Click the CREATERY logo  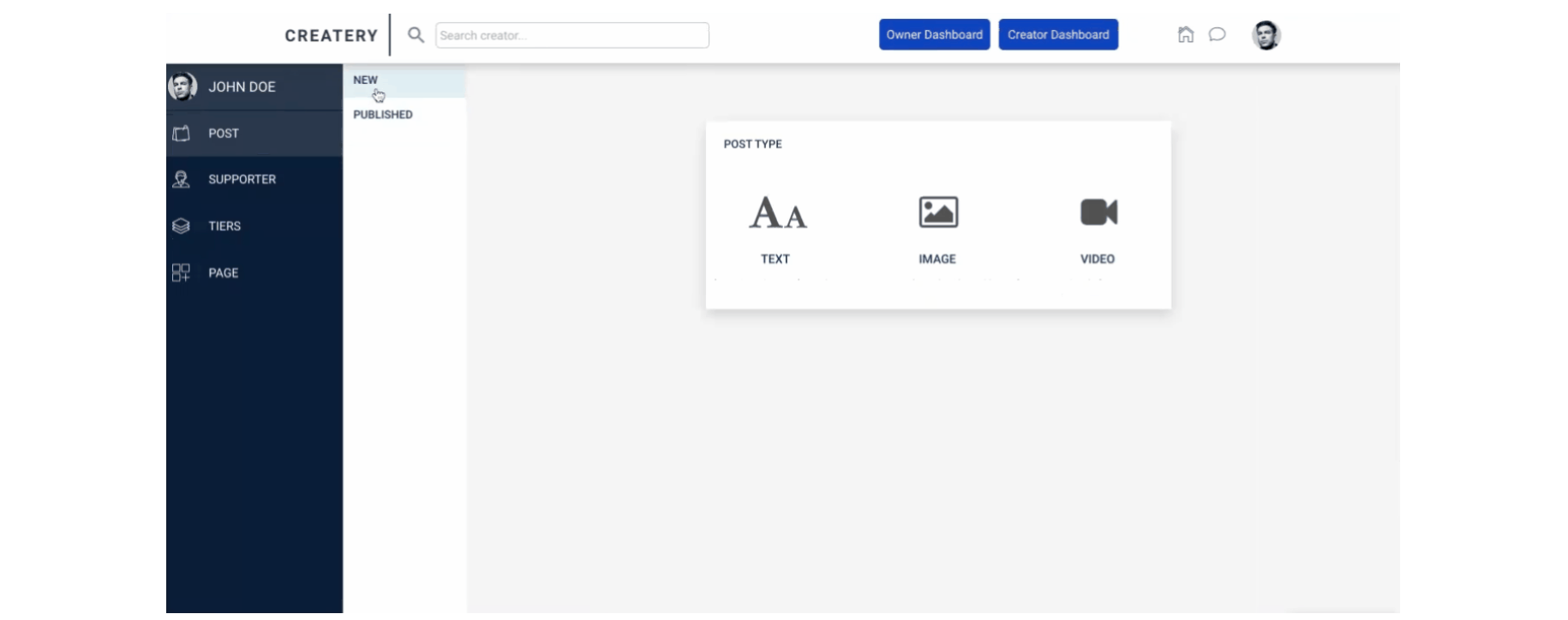pos(332,35)
